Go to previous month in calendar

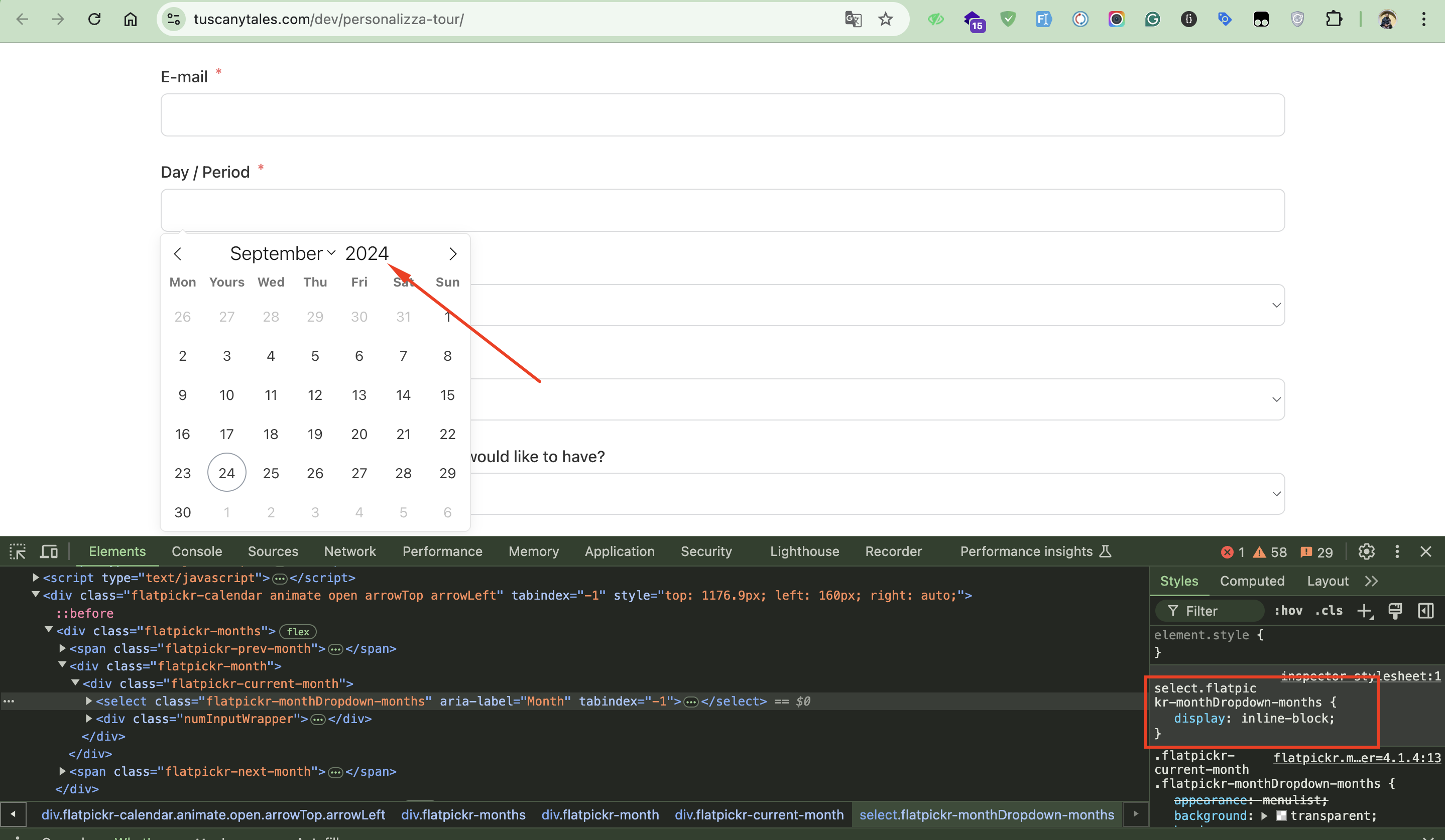point(178,253)
